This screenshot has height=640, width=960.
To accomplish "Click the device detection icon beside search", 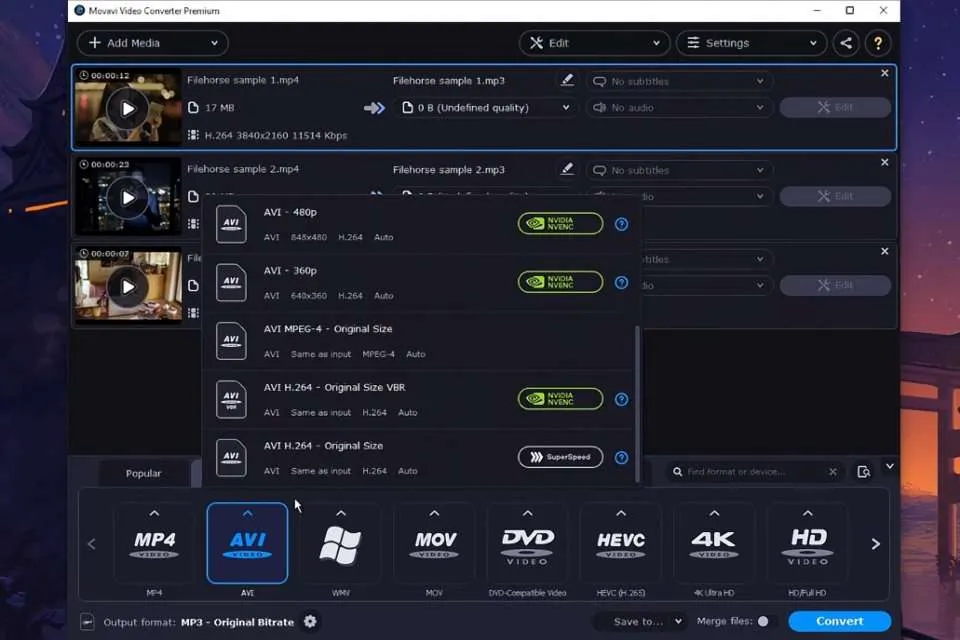I will tap(864, 472).
